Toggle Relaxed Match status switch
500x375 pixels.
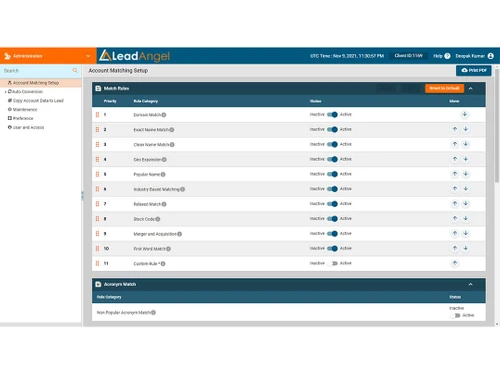coord(332,204)
